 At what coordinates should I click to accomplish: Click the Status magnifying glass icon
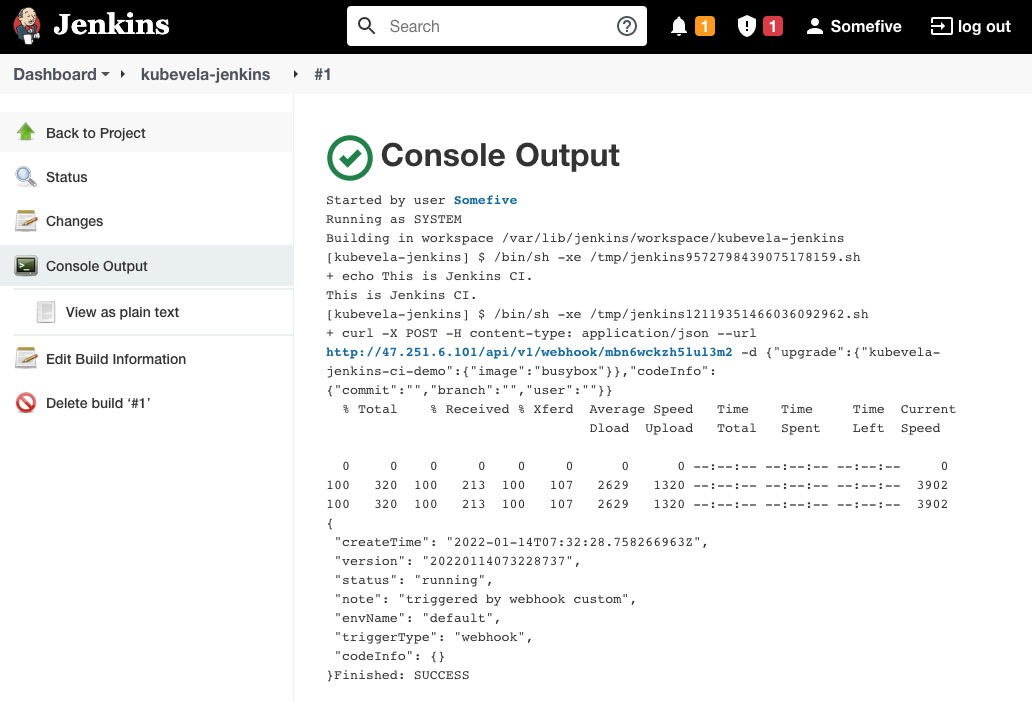pyautogui.click(x=26, y=177)
